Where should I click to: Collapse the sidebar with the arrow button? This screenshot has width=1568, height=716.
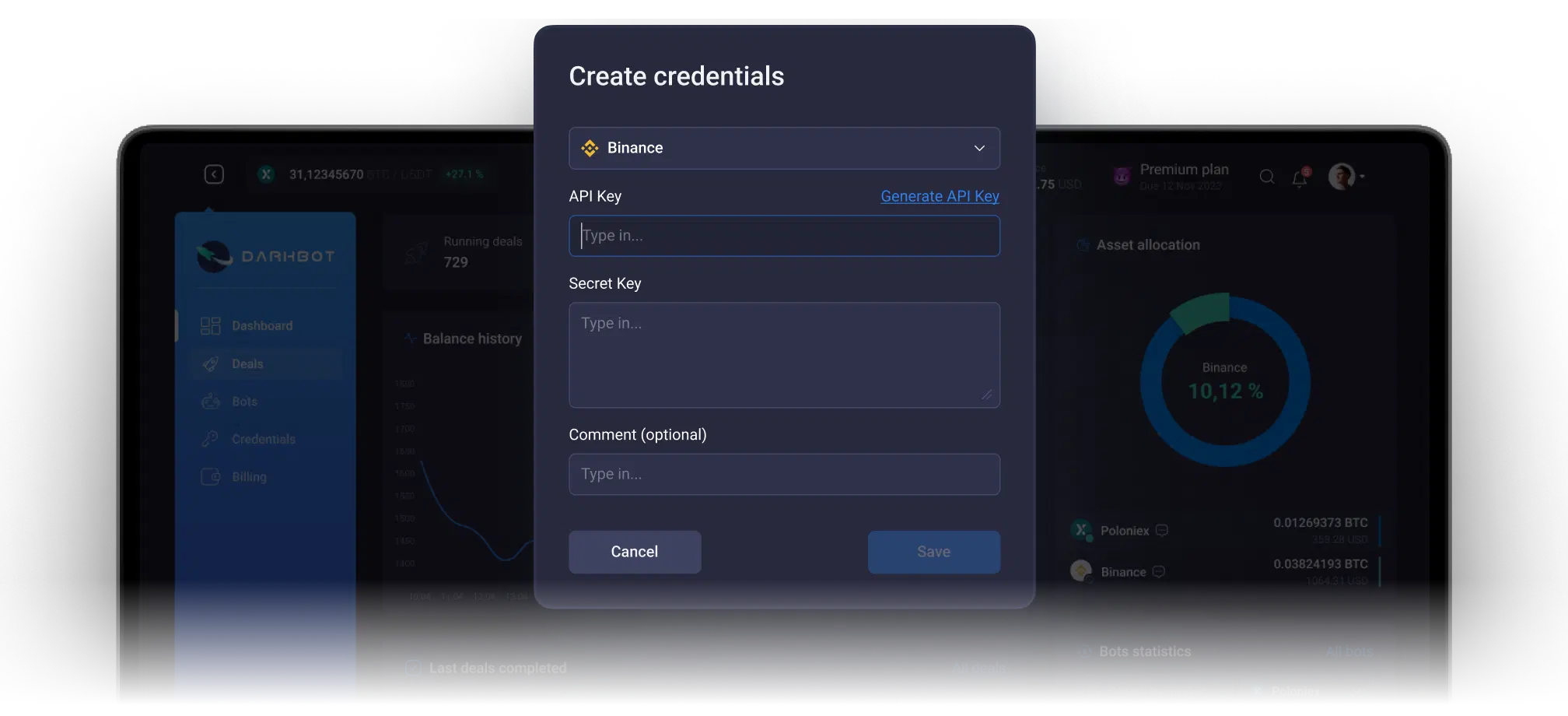215,174
